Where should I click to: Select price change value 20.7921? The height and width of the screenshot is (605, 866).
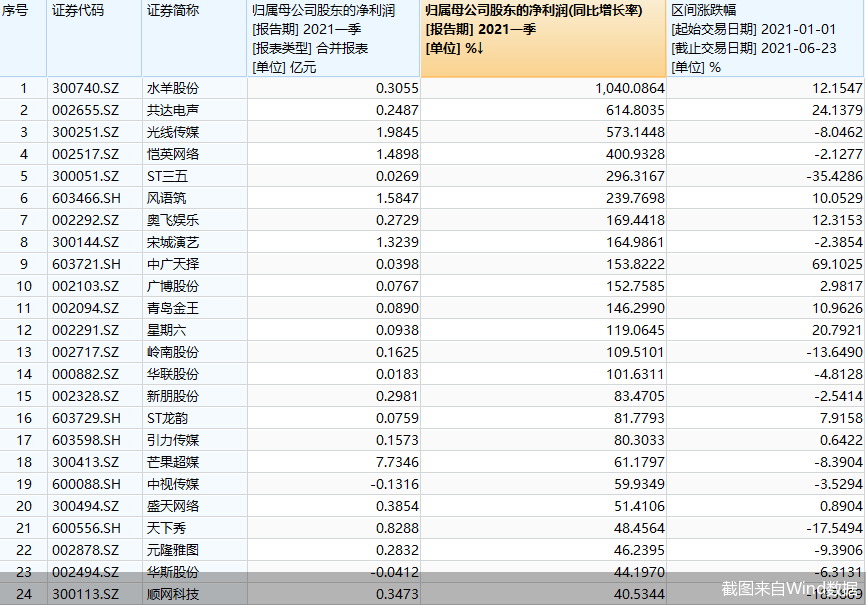pos(837,330)
